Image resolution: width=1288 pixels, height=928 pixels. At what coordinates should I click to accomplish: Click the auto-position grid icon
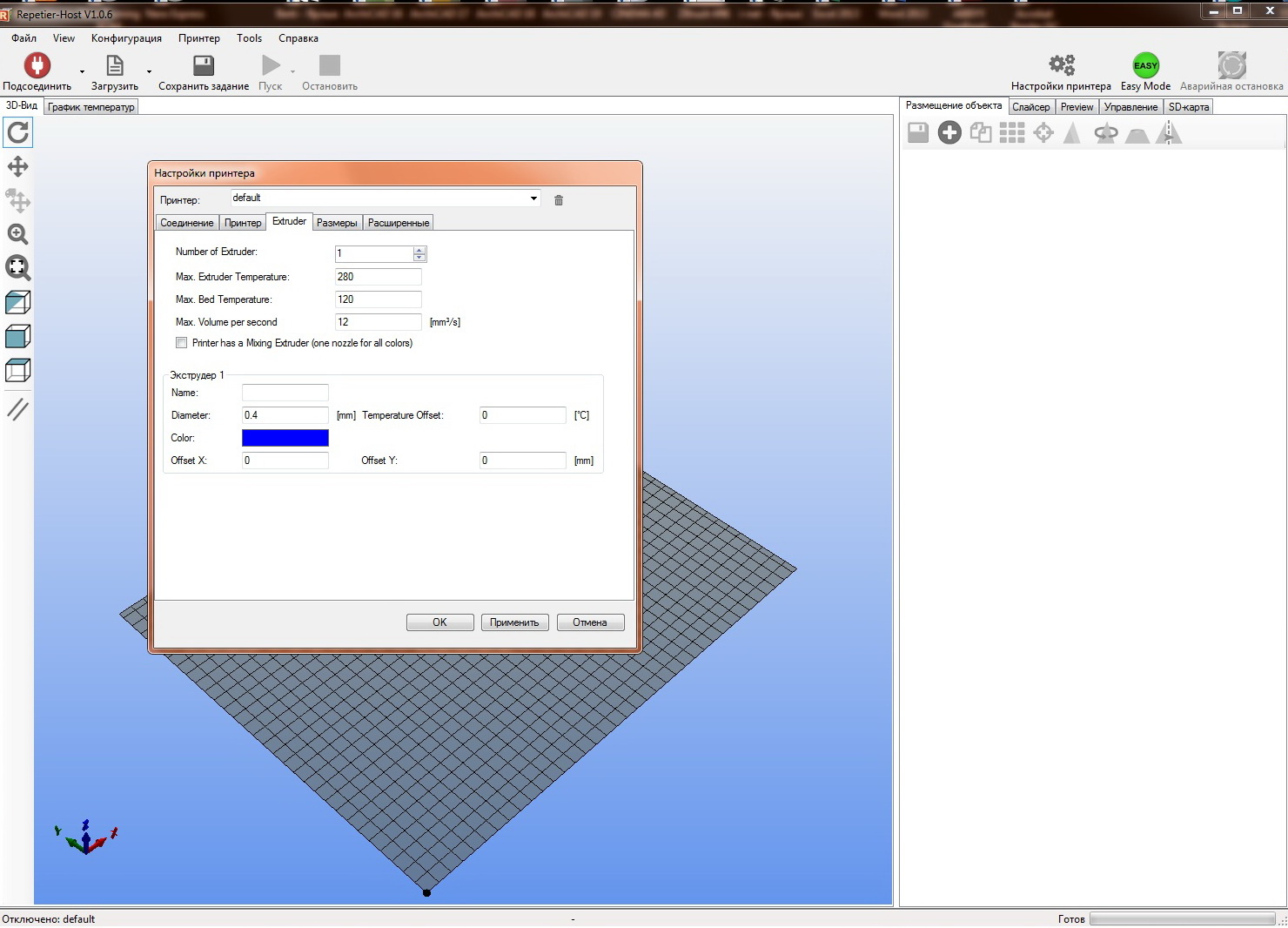(x=1012, y=132)
